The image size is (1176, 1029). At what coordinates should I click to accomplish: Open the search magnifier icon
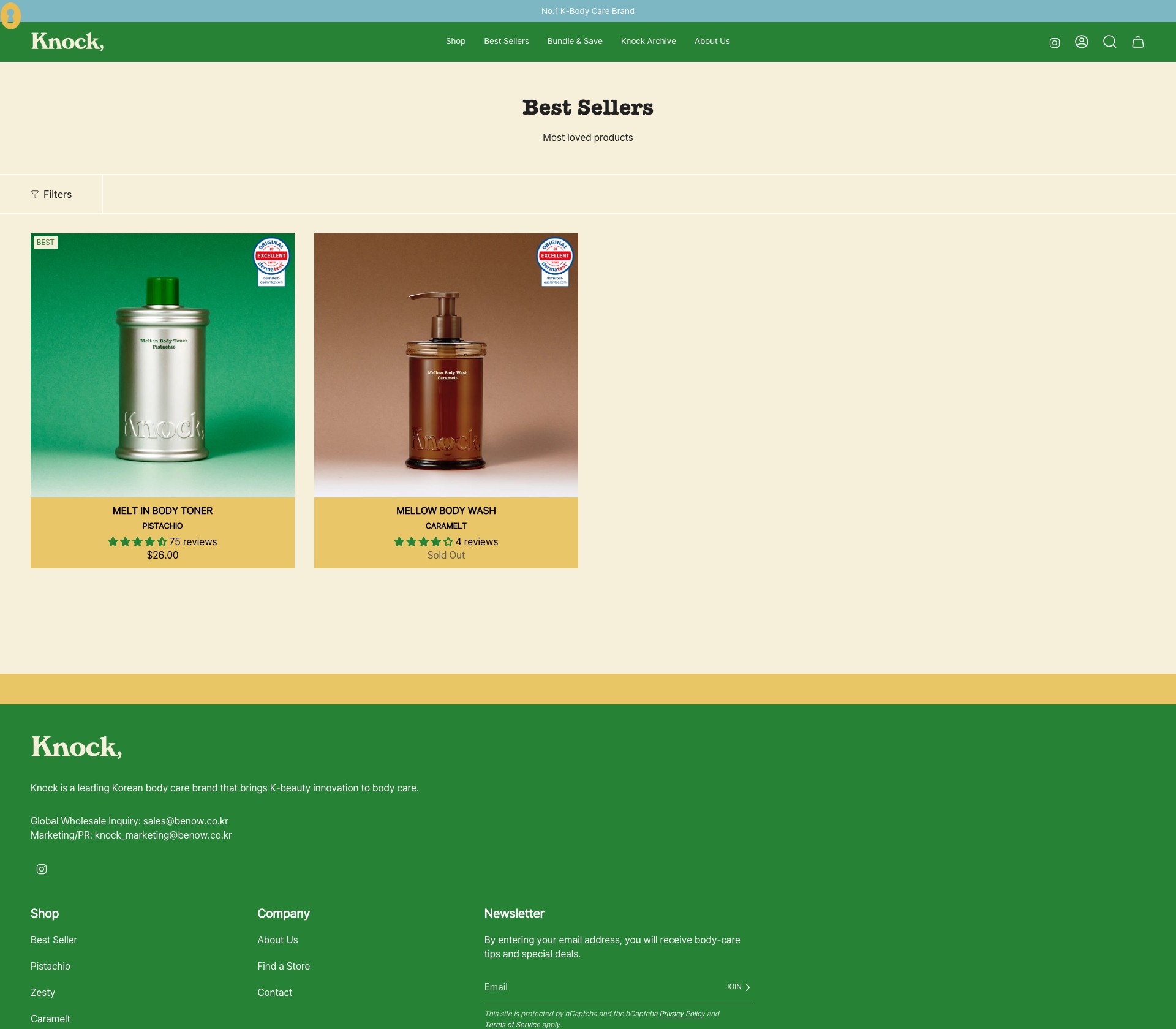(x=1110, y=42)
